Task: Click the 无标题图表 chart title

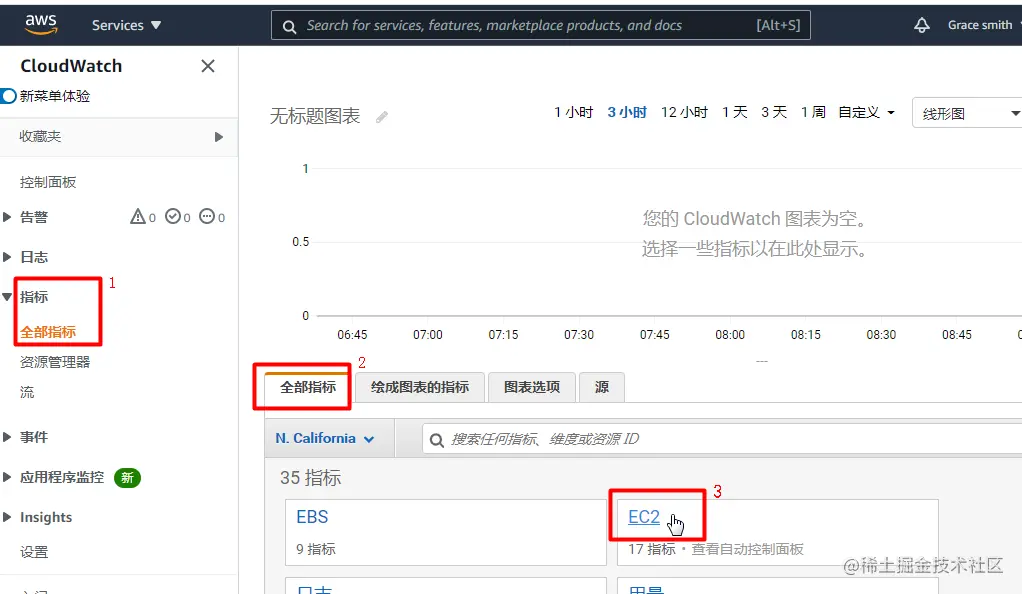Action: 315,116
